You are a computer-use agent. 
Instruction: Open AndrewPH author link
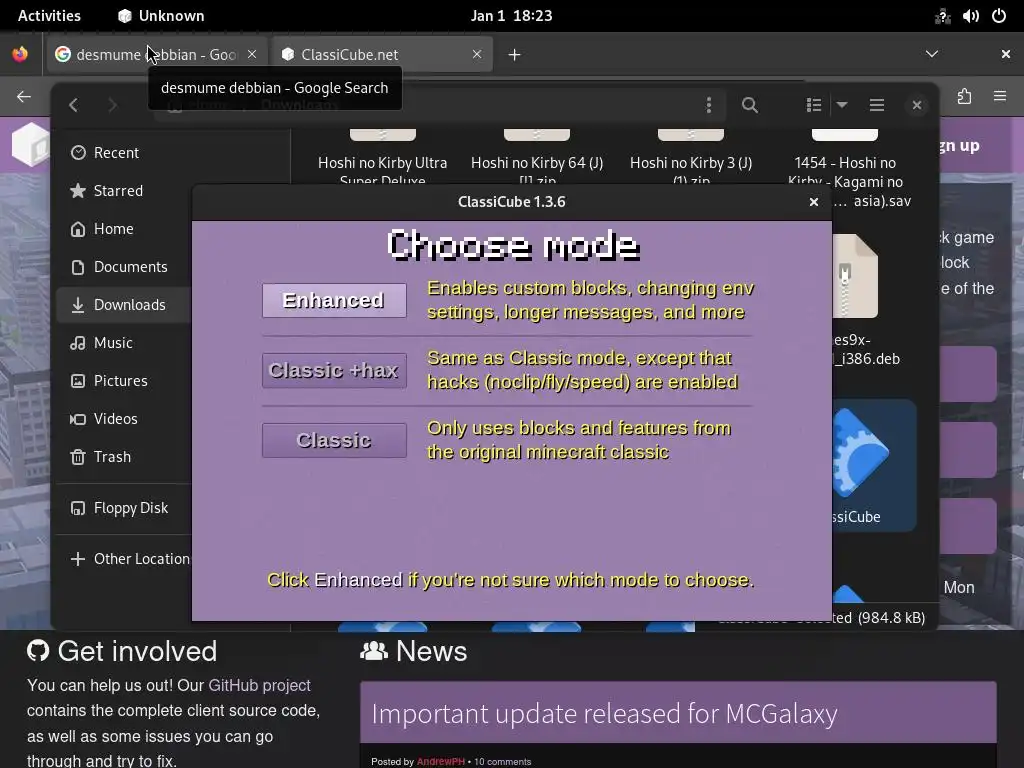click(x=441, y=761)
